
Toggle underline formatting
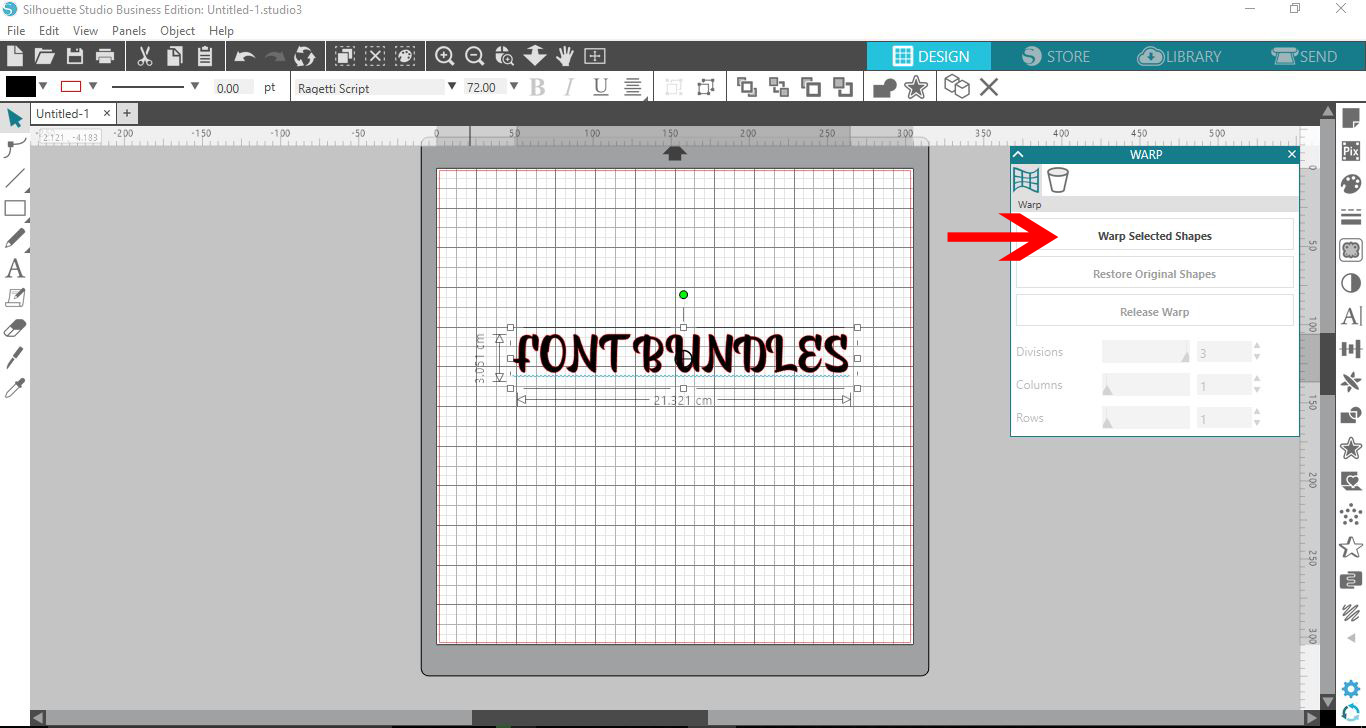click(x=598, y=87)
